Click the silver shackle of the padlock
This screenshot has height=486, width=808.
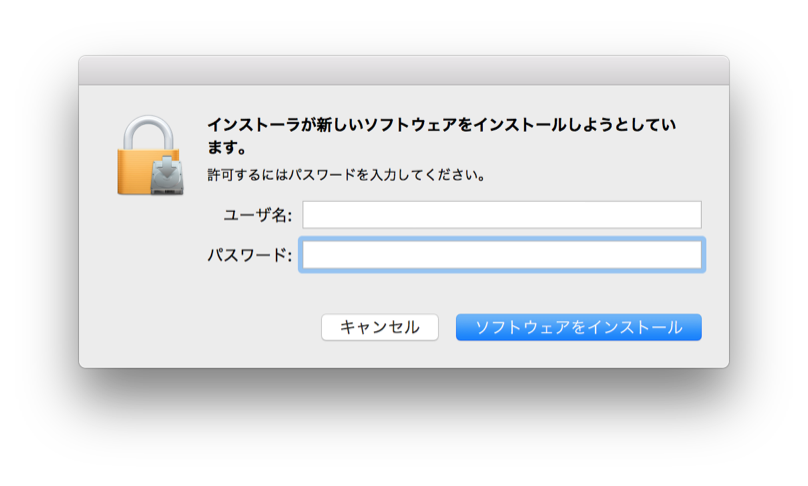click(x=148, y=132)
